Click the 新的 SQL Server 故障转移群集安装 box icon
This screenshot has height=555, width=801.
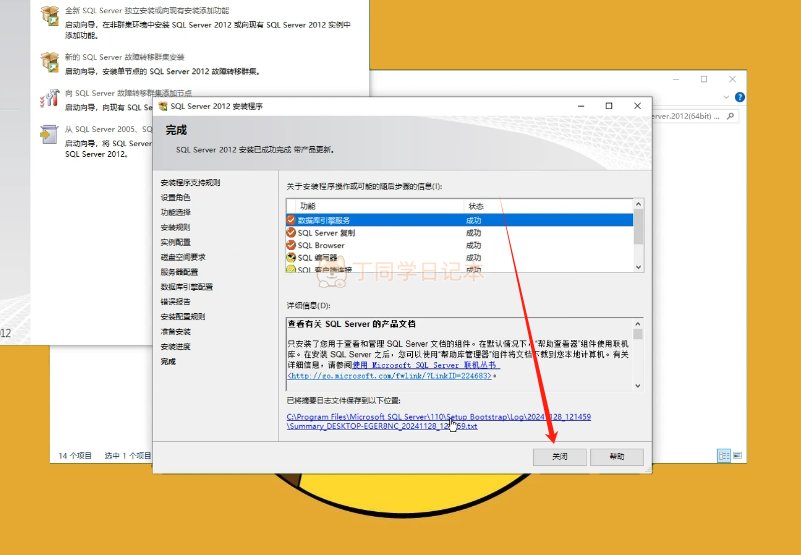click(x=50, y=62)
